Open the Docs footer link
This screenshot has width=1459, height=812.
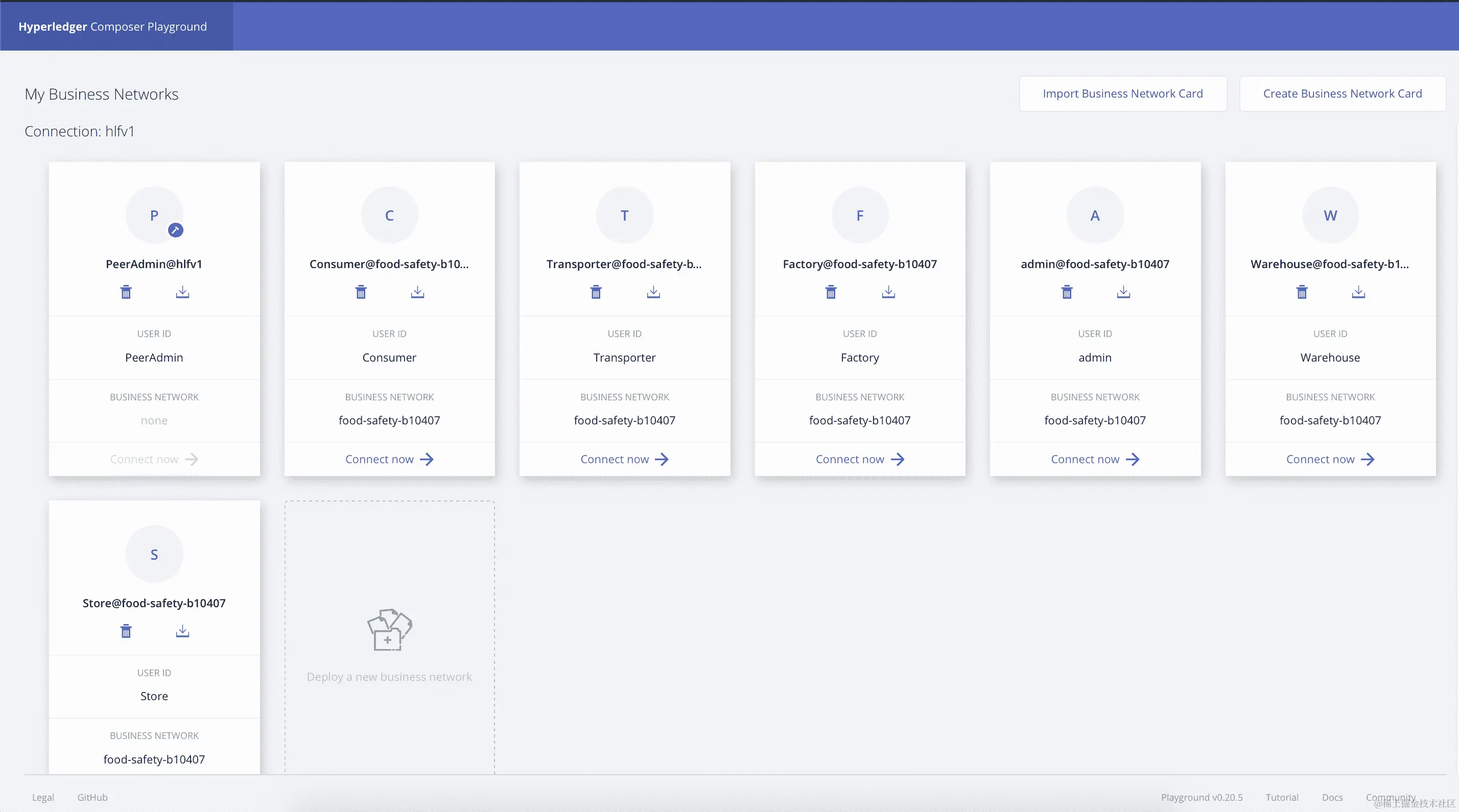(1332, 797)
